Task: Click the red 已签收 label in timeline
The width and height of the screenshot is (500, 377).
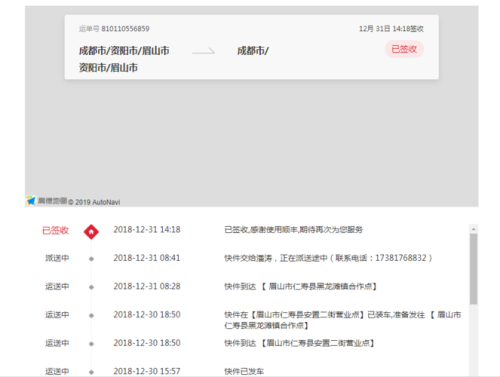Action: tap(55, 230)
